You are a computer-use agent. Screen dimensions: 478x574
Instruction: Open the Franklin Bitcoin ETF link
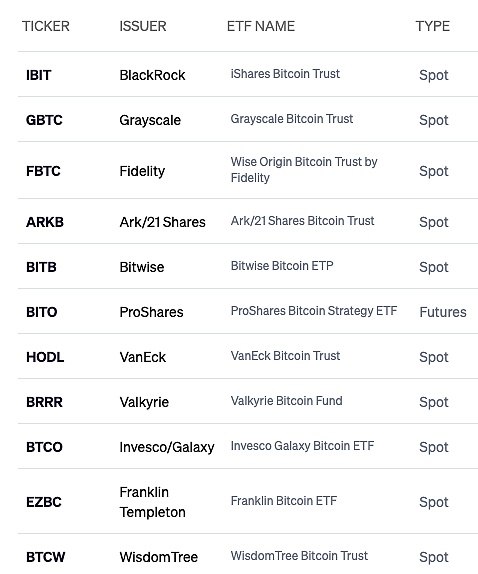tap(284, 501)
